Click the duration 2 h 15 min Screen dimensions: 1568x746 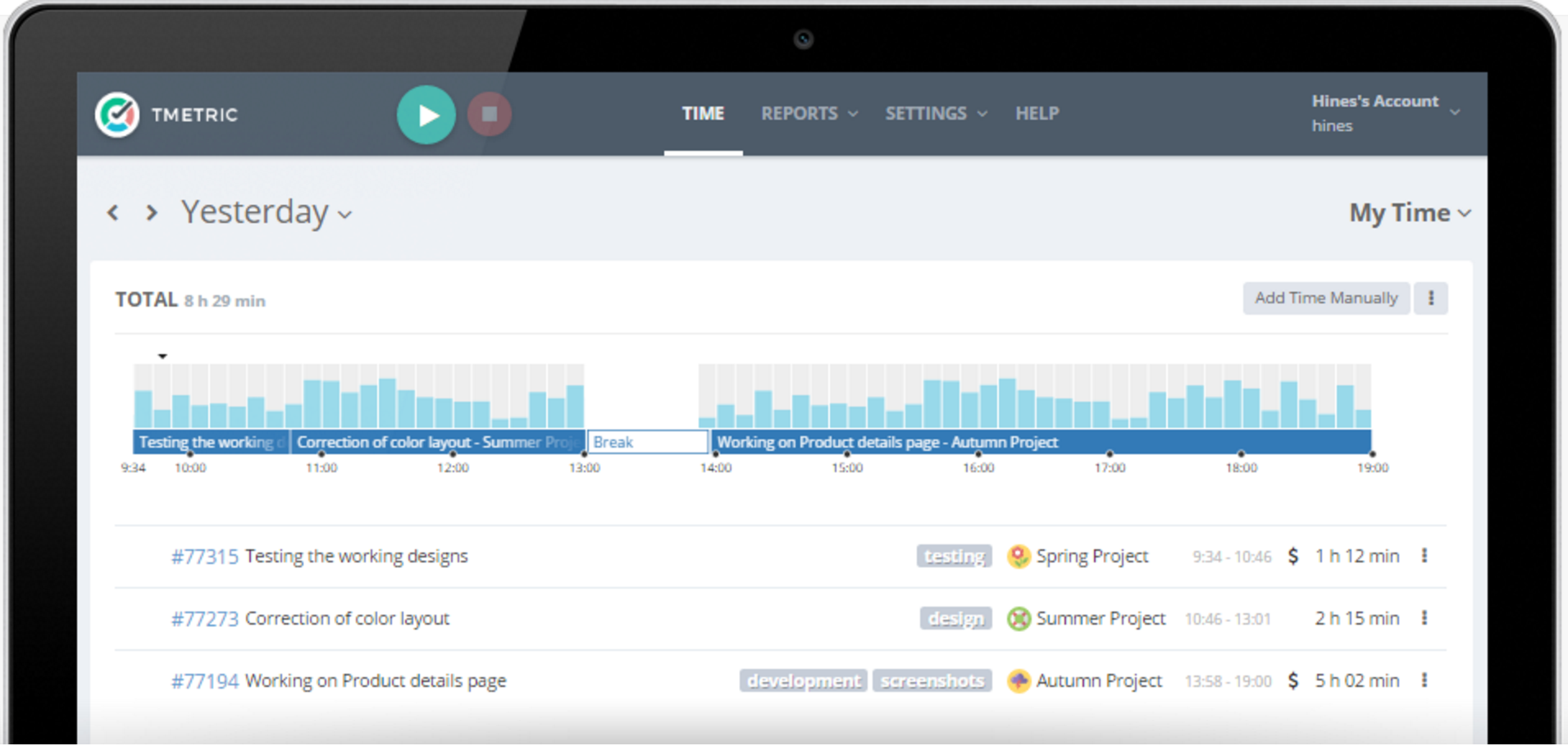(x=1357, y=618)
